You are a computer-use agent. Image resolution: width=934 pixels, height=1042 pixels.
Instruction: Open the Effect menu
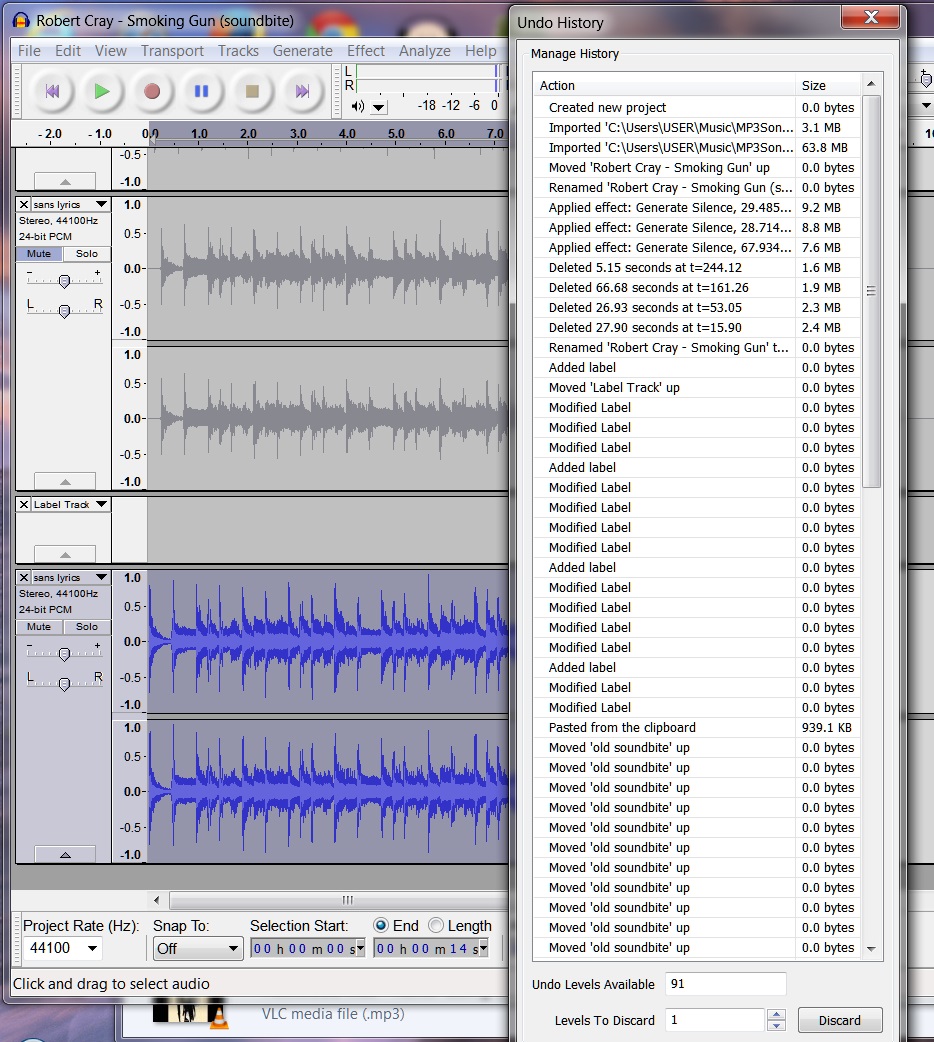click(366, 51)
